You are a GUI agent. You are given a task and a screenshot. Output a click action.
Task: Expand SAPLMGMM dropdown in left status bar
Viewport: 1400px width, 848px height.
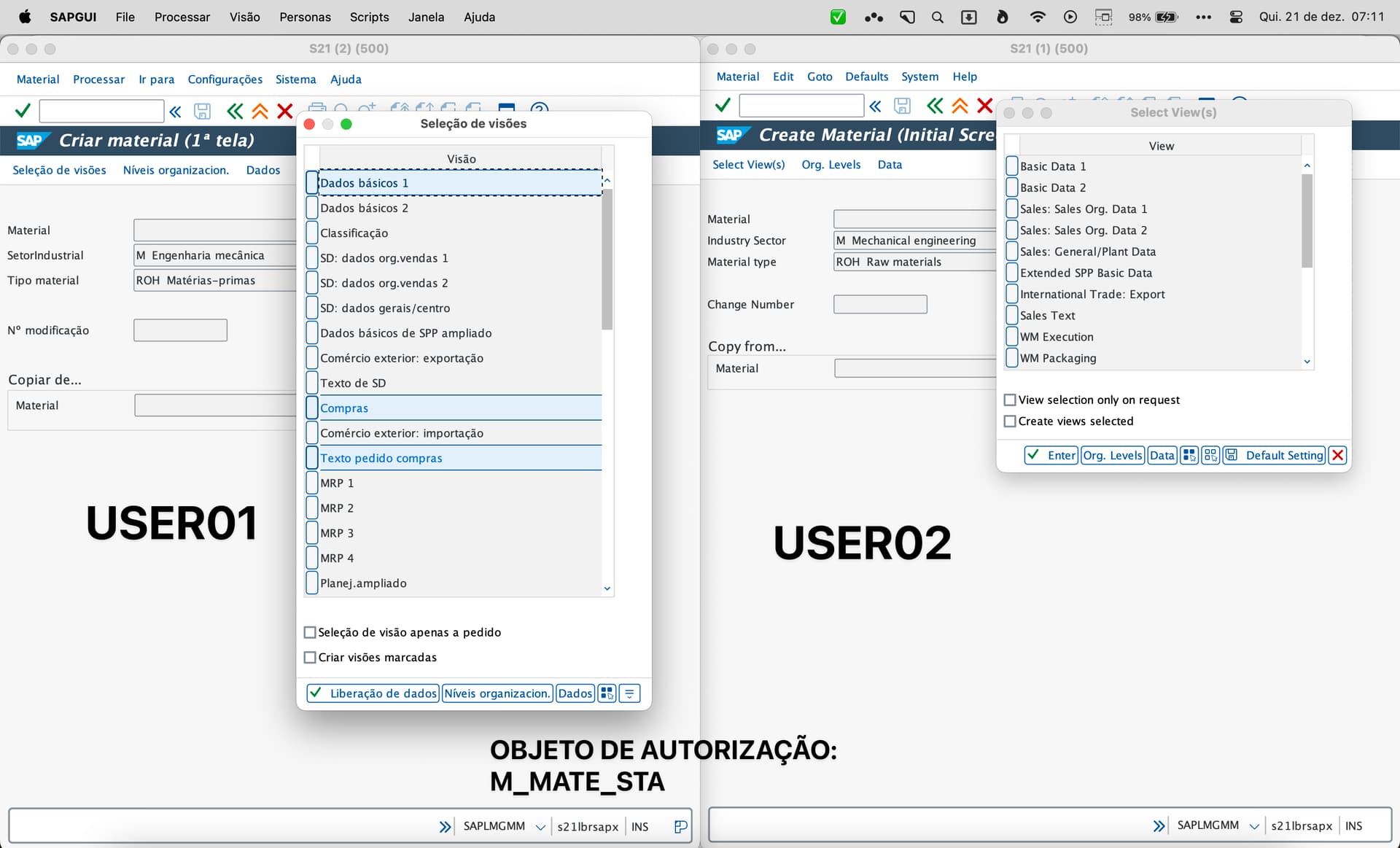pos(540,827)
